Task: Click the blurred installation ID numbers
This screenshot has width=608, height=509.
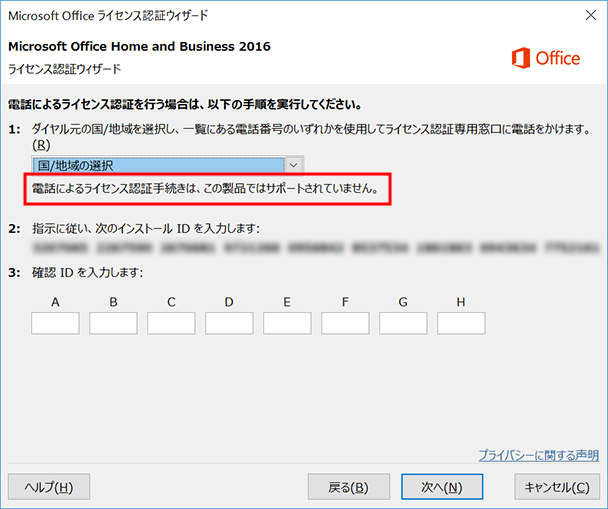Action: (x=315, y=246)
